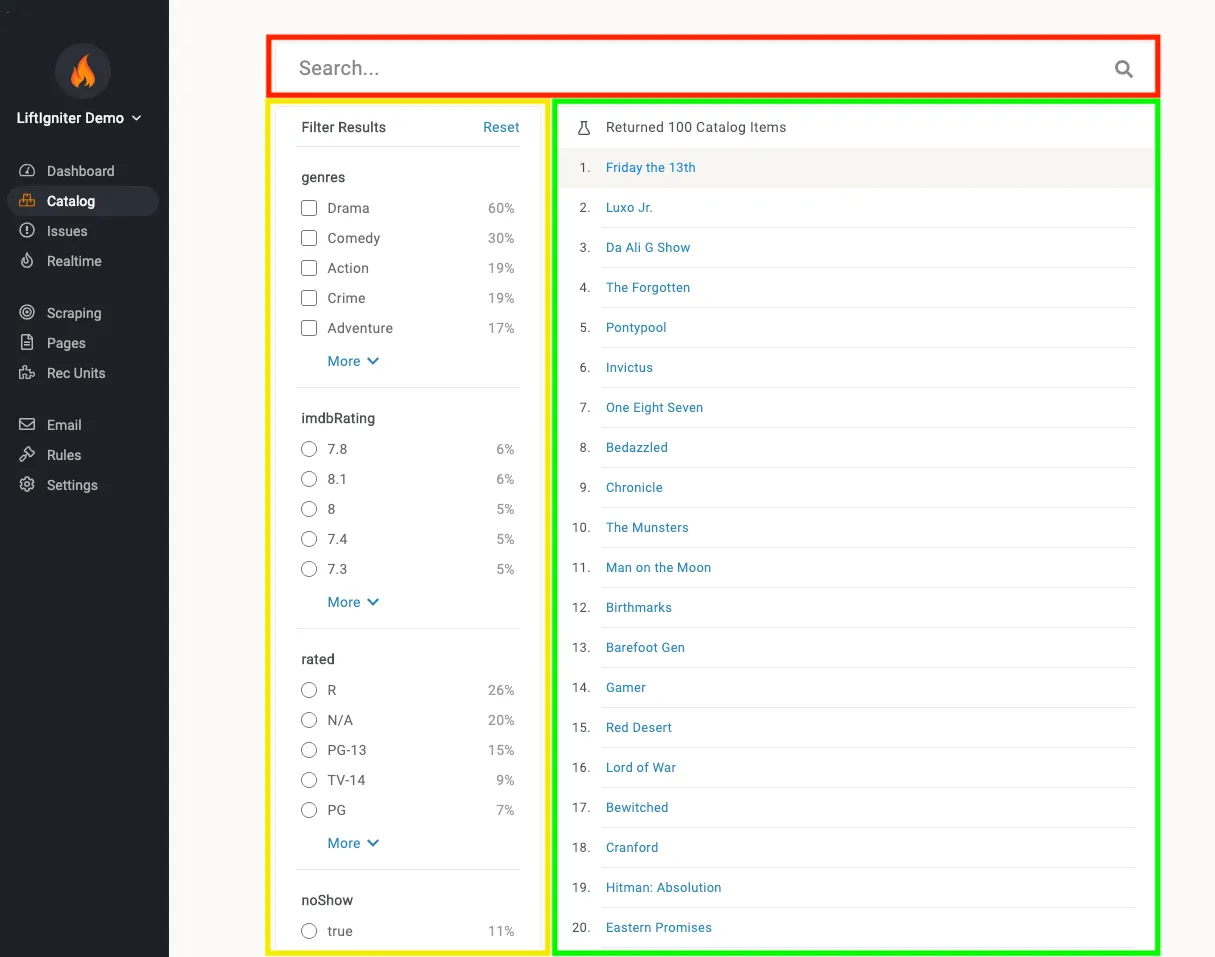Click the Pages document icon

(27, 343)
